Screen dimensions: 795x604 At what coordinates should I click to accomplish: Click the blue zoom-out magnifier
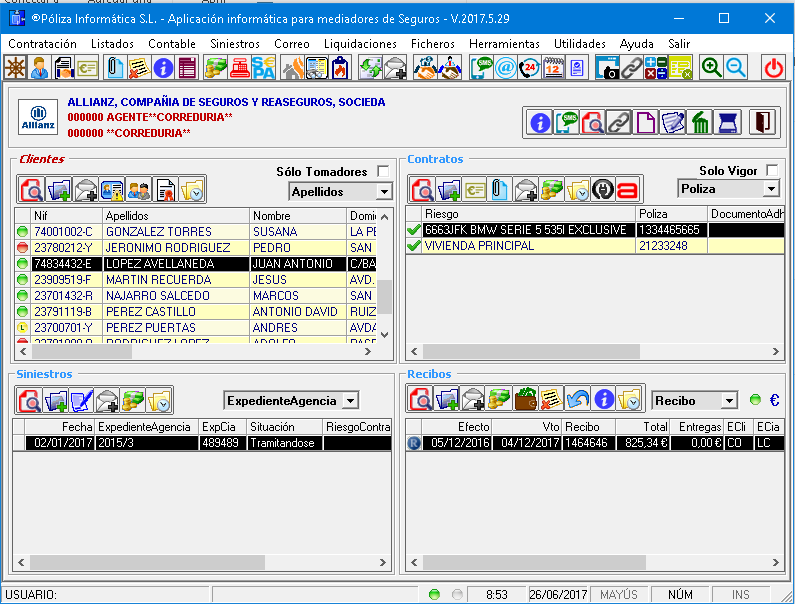point(735,67)
